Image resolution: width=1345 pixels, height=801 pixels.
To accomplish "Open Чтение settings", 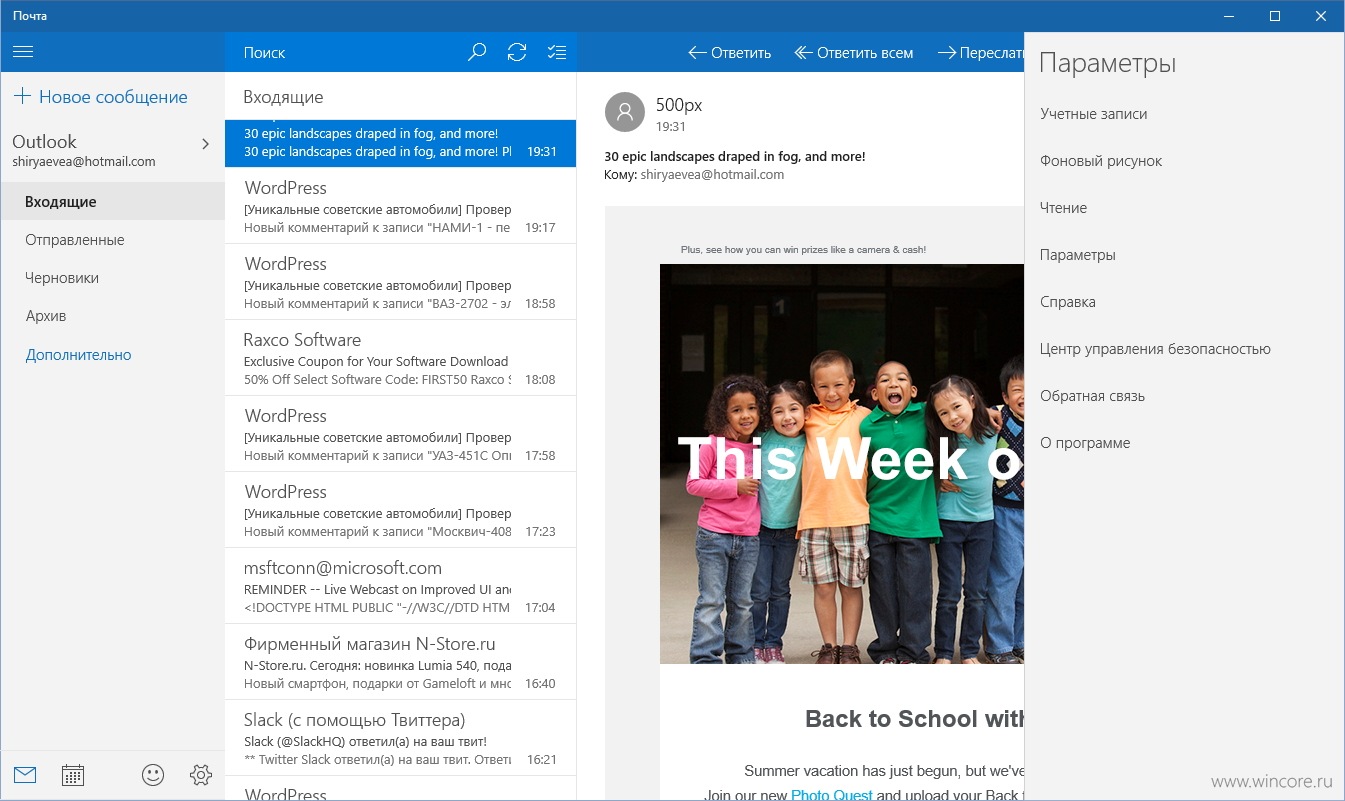I will 1063,208.
